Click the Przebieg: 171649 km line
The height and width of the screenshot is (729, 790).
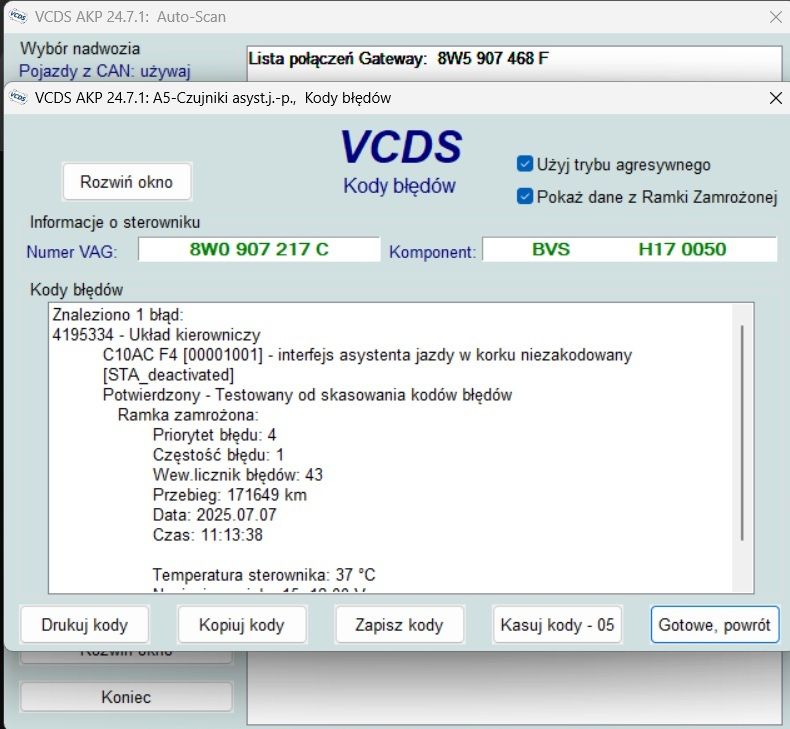tap(230, 495)
